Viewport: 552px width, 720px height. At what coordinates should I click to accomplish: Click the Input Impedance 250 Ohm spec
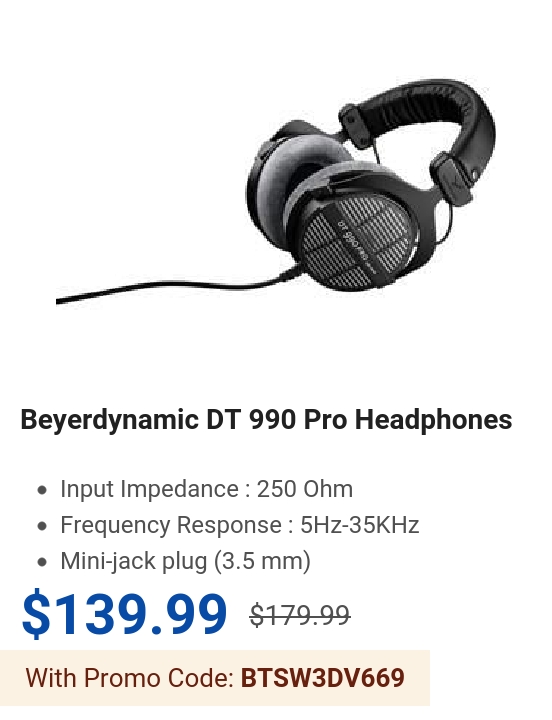207,489
